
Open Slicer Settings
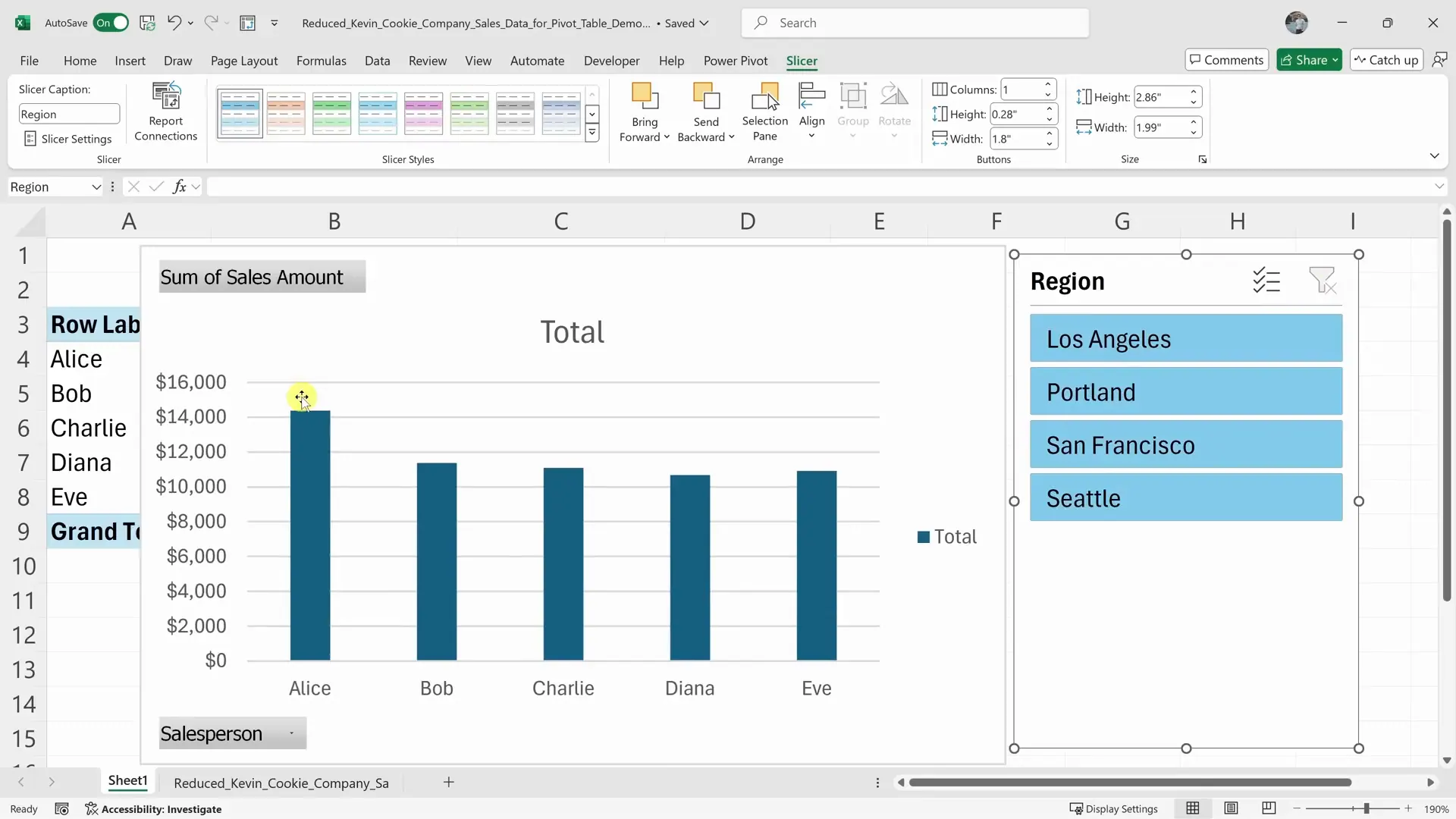68,139
